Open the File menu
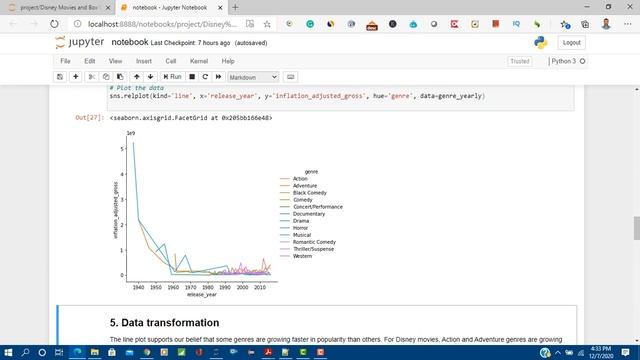The width and height of the screenshot is (640, 360). point(65,61)
